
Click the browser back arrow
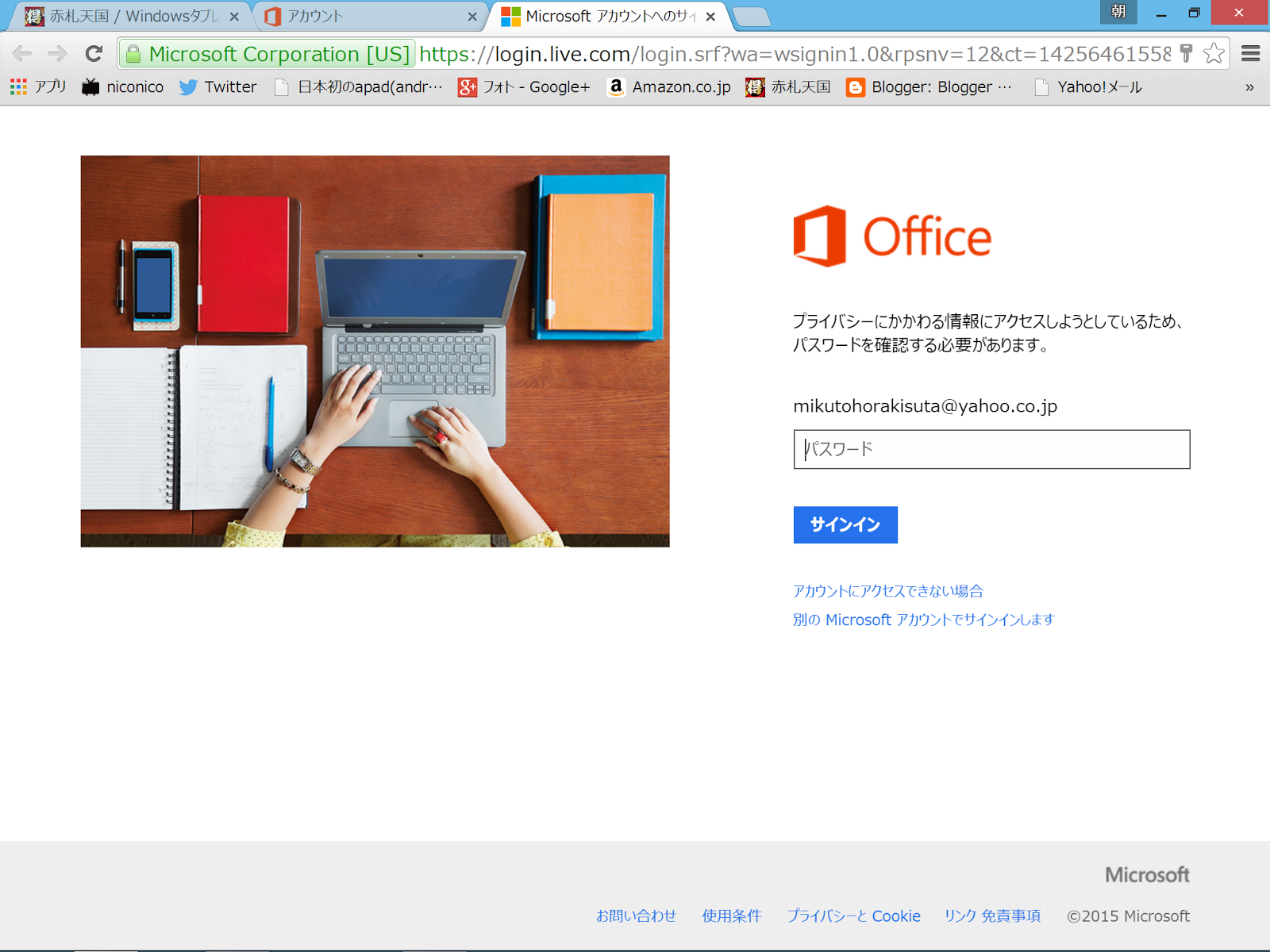22,54
